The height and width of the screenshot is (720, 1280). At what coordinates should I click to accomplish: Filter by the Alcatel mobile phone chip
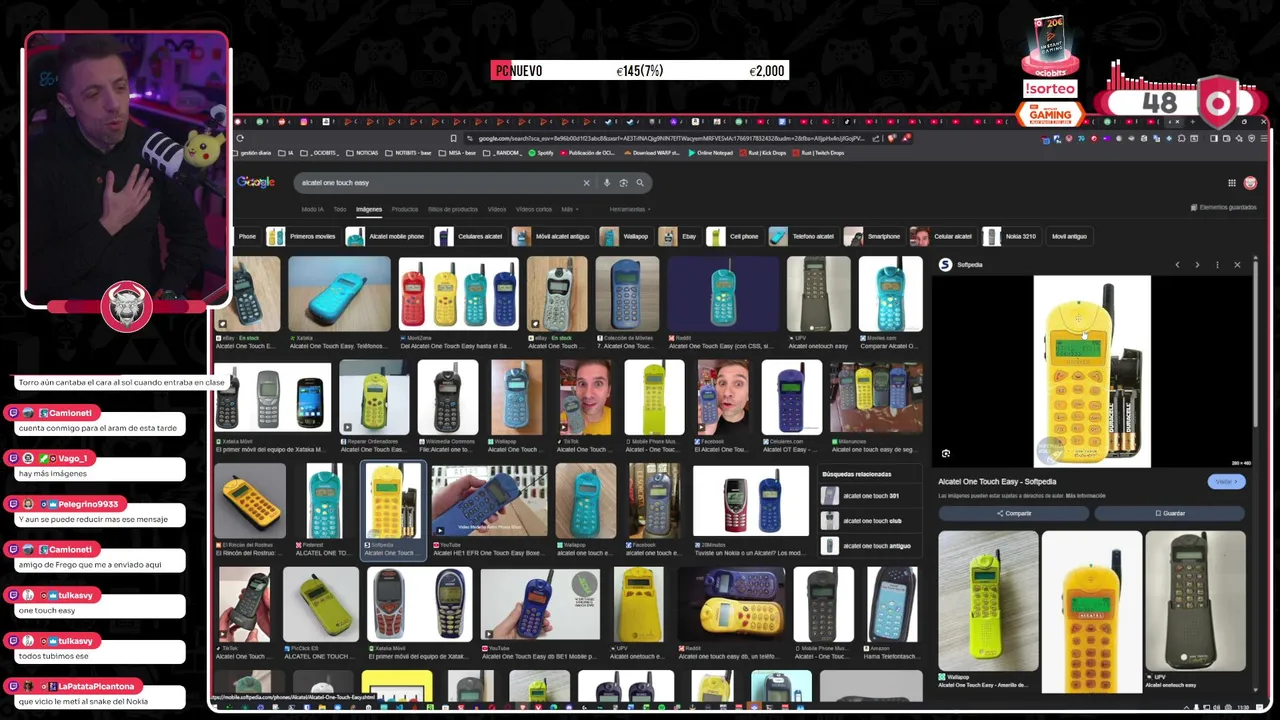pos(386,236)
